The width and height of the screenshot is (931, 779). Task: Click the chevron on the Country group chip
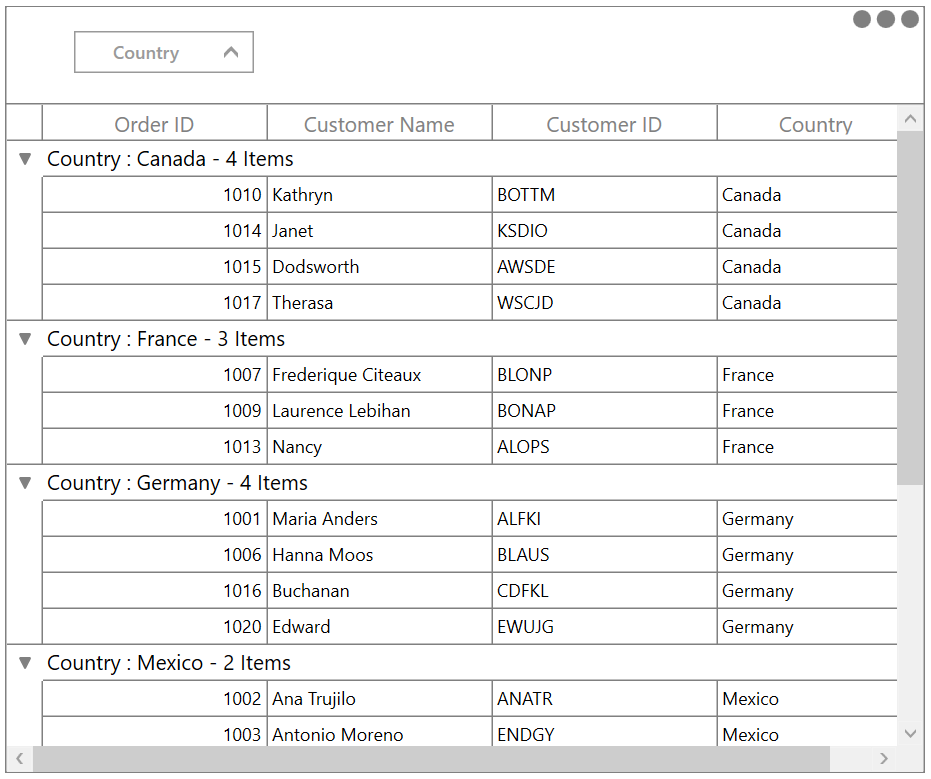click(231, 51)
